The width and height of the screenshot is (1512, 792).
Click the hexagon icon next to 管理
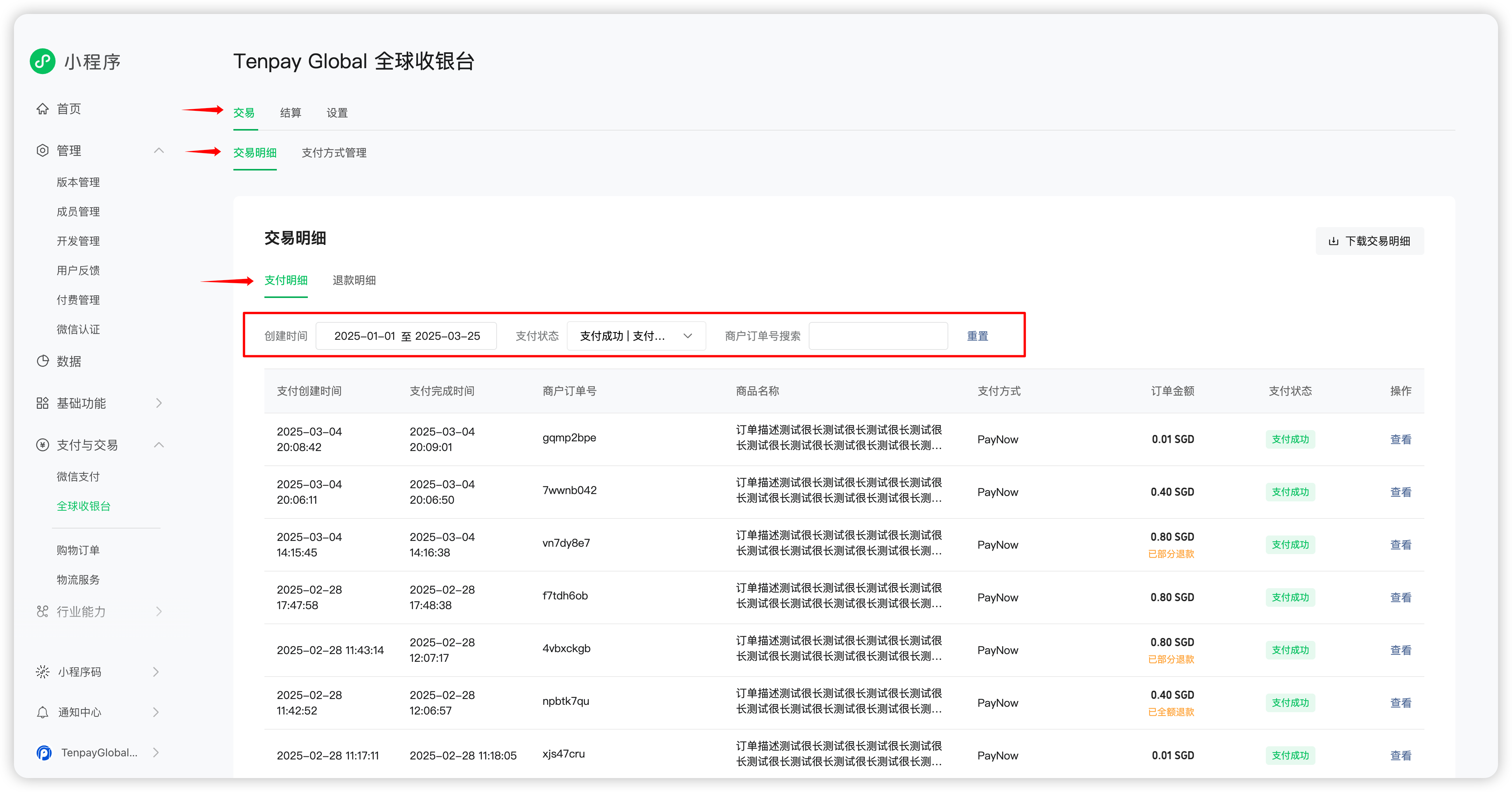point(42,151)
